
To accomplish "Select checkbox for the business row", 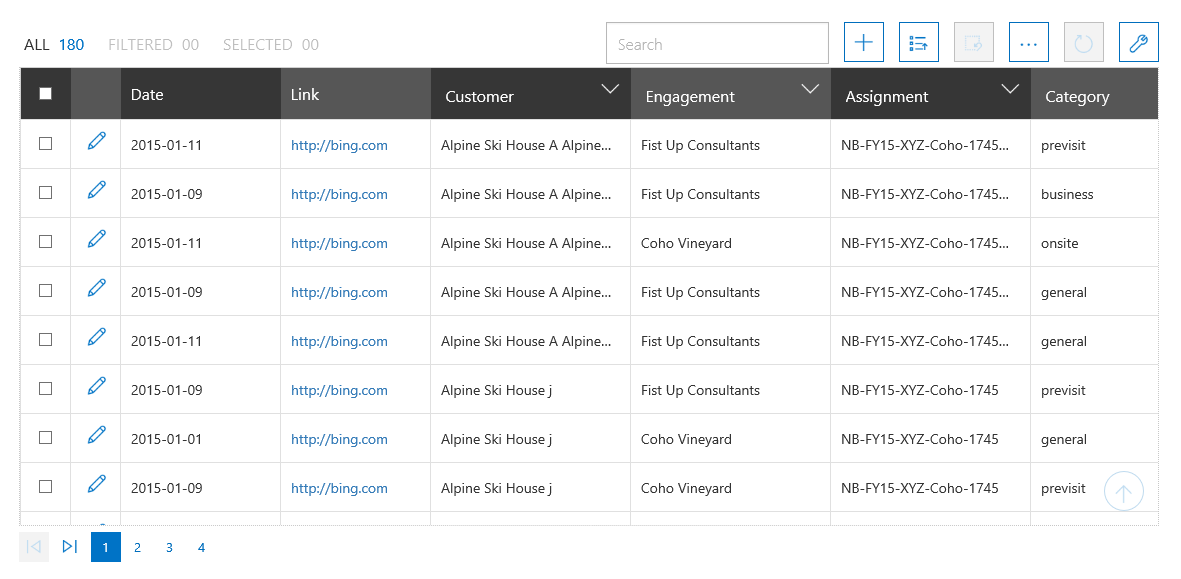I will tap(45, 192).
